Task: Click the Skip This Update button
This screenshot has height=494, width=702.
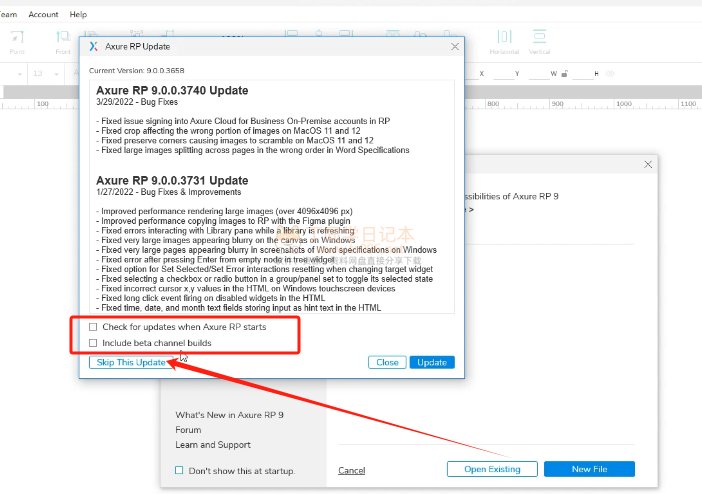Action: click(131, 362)
